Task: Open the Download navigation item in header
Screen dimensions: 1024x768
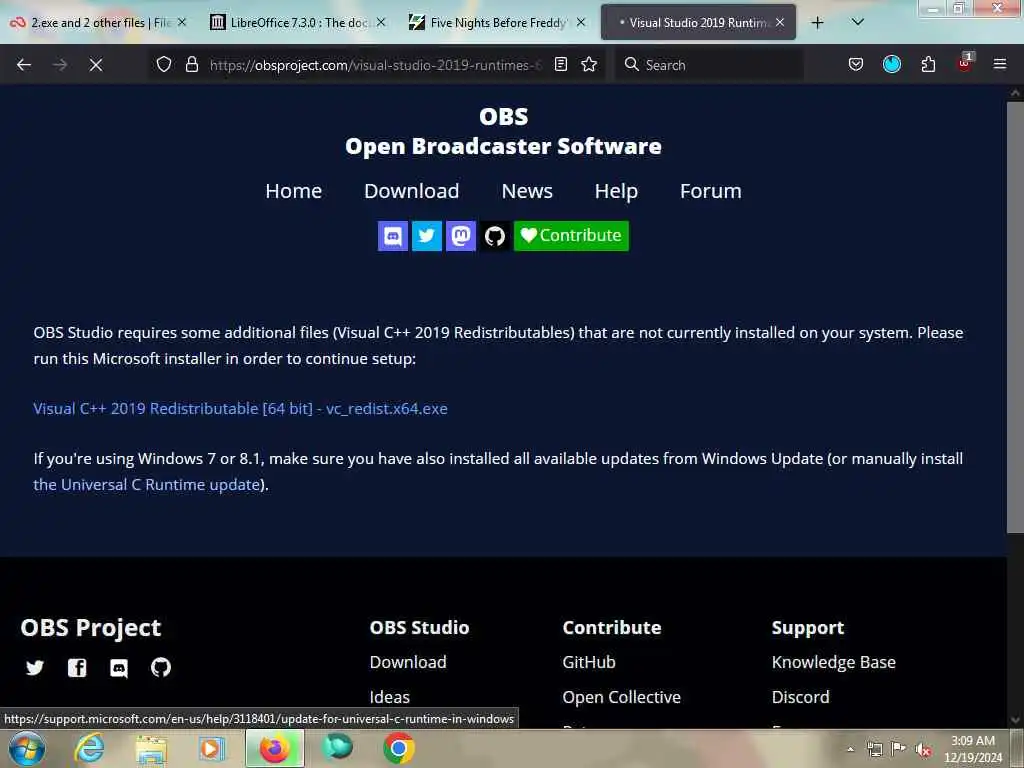Action: pyautogui.click(x=411, y=191)
